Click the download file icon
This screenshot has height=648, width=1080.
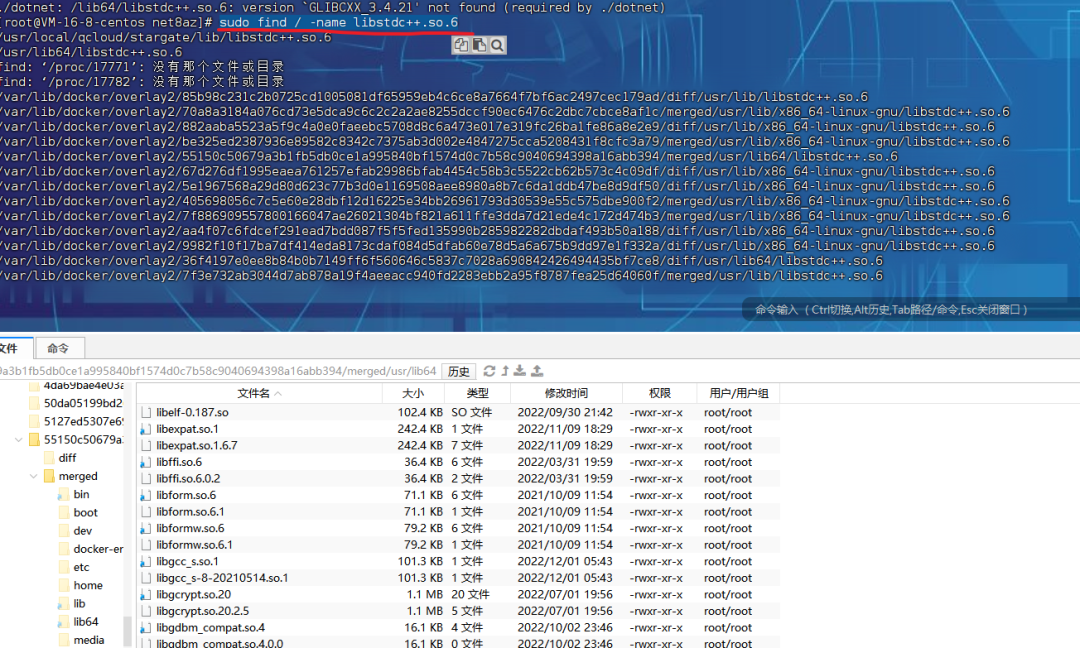pos(520,369)
